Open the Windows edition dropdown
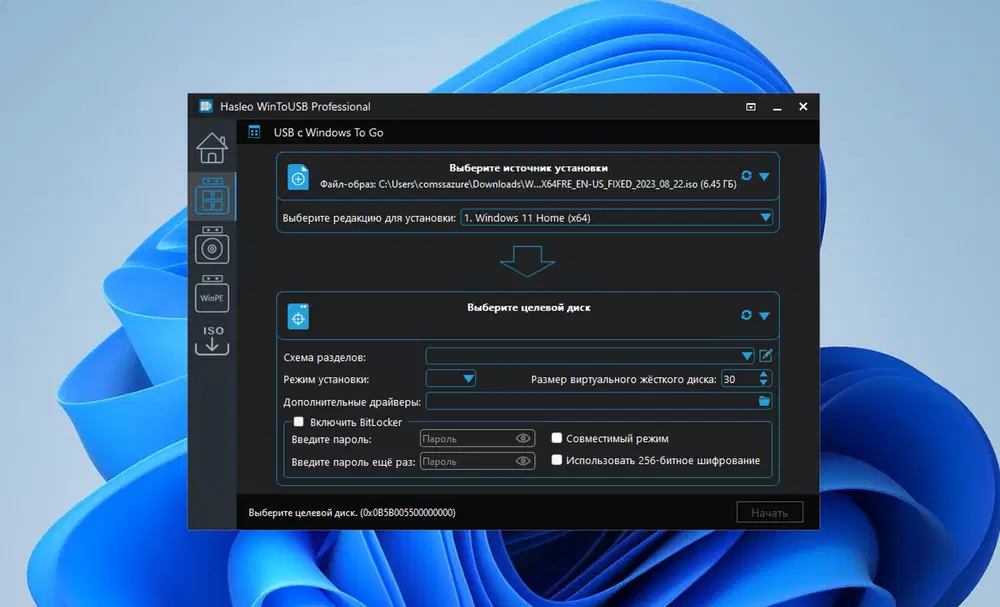Viewport: 1000px width, 607px height. pyautogui.click(x=765, y=217)
